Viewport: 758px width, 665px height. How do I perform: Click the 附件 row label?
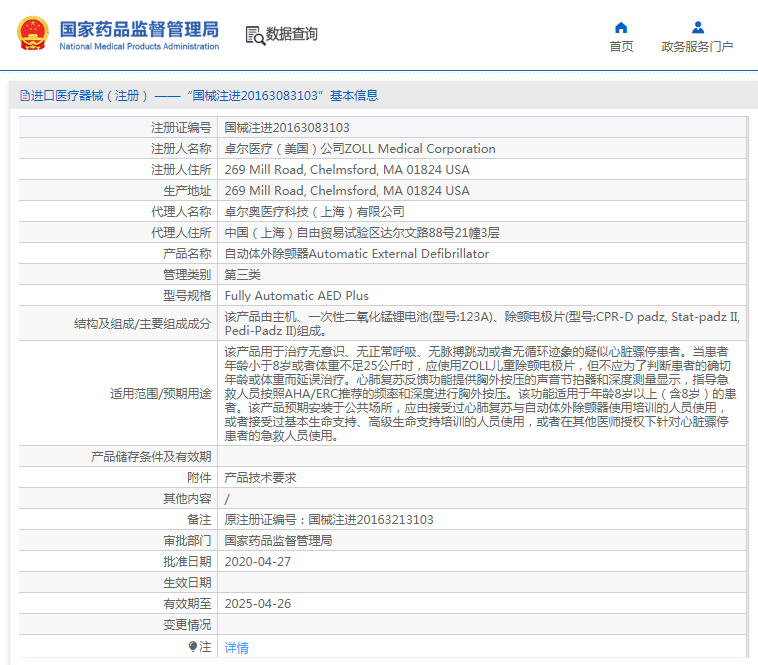click(200, 477)
